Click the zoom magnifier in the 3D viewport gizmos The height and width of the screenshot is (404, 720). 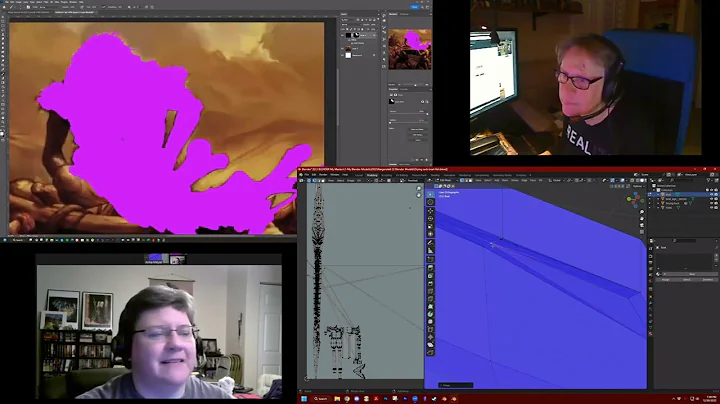(642, 212)
